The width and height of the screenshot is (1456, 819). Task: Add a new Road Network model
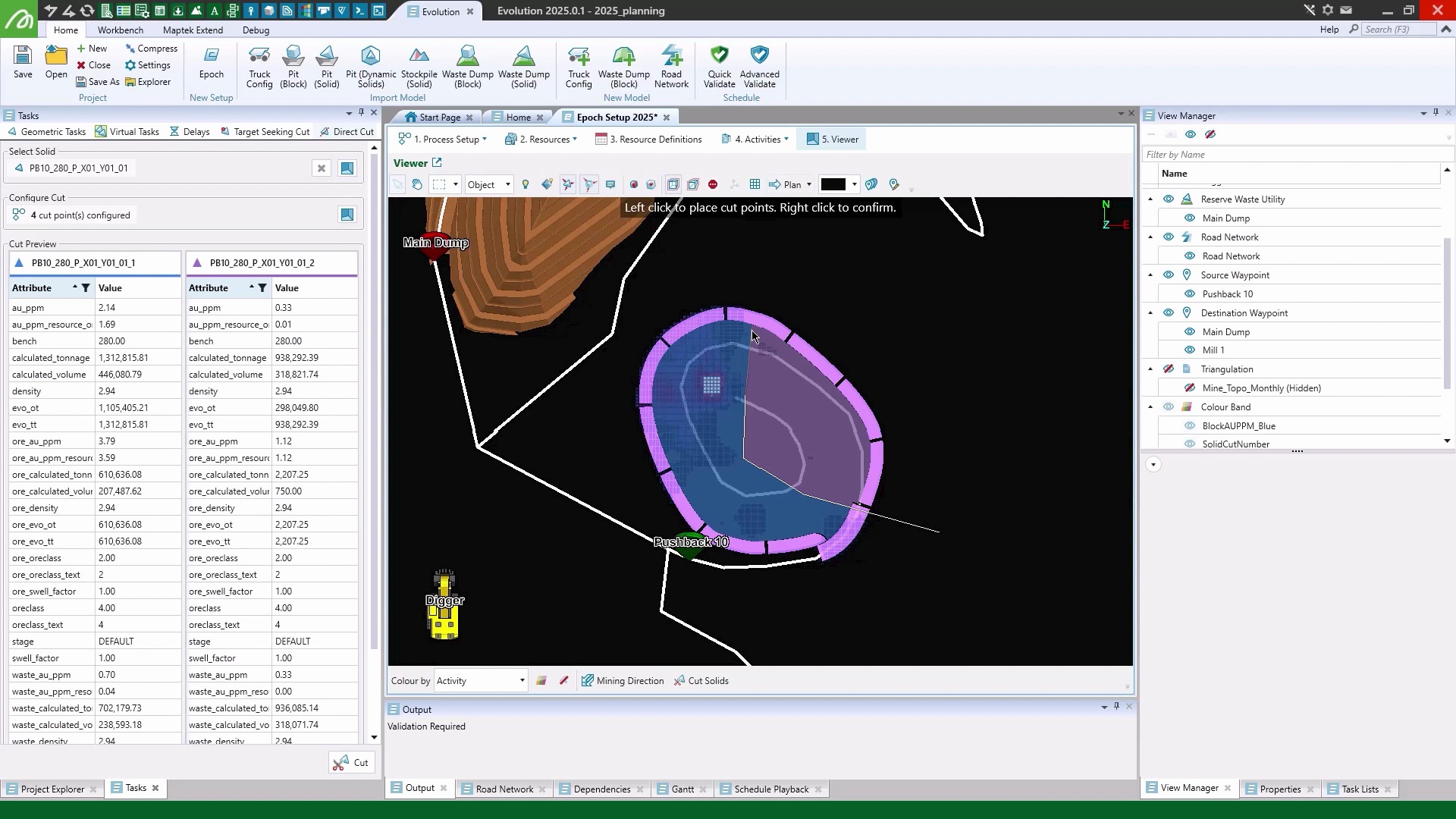point(671,67)
